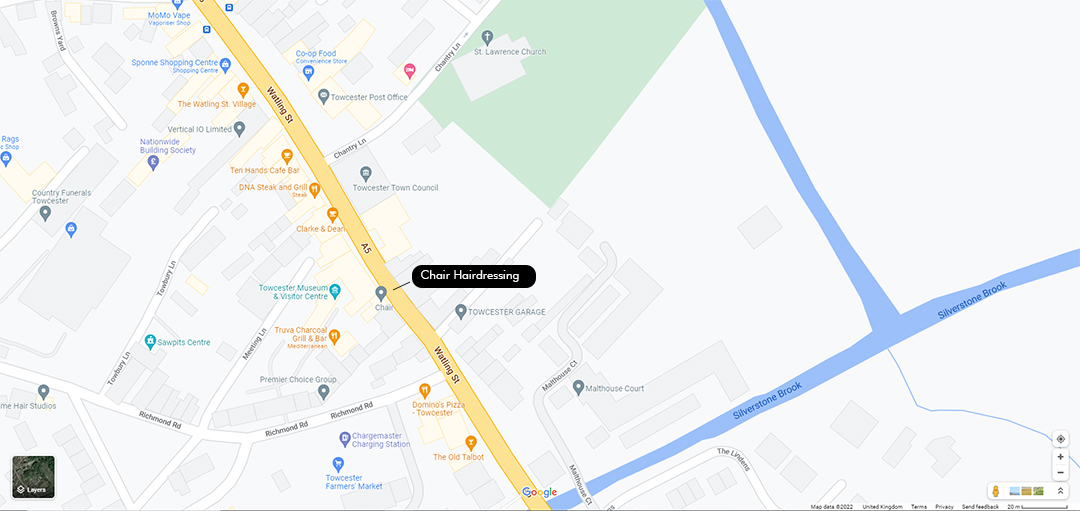Expand the imagery options chevron
Viewport: 1080px width, 511px height.
tap(1060, 491)
